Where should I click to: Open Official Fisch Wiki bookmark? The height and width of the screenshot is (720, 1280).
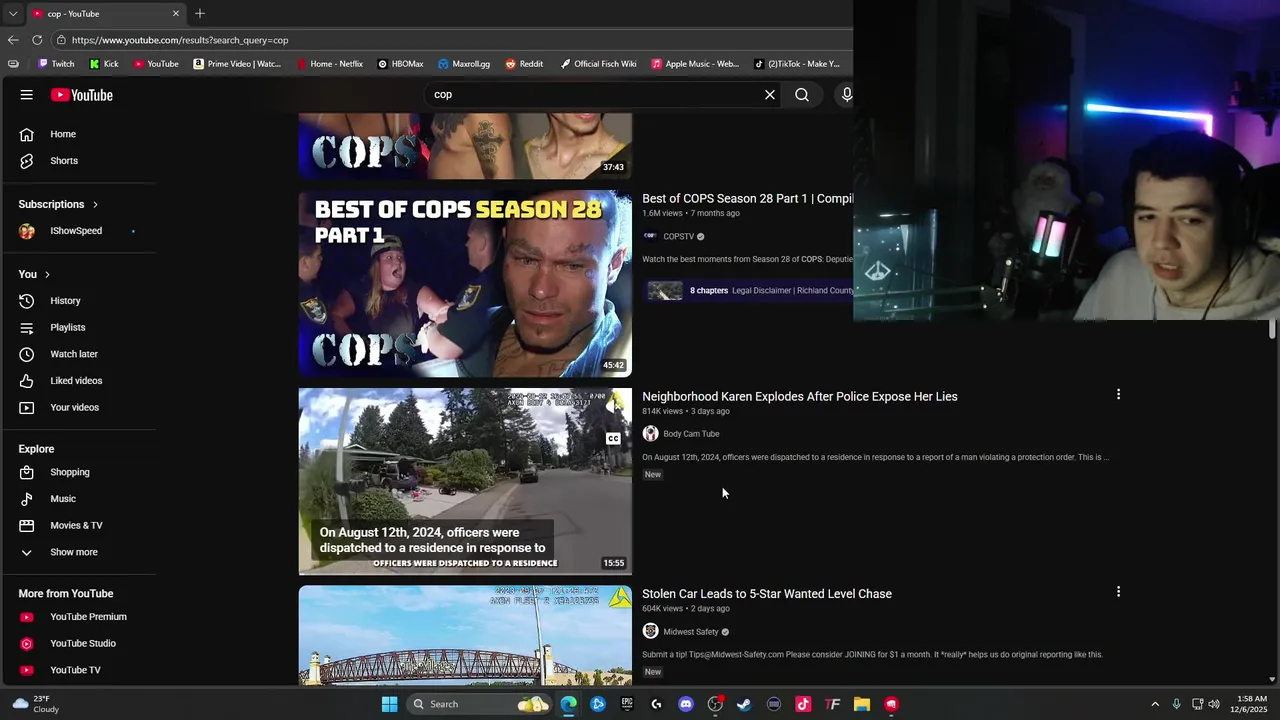598,64
